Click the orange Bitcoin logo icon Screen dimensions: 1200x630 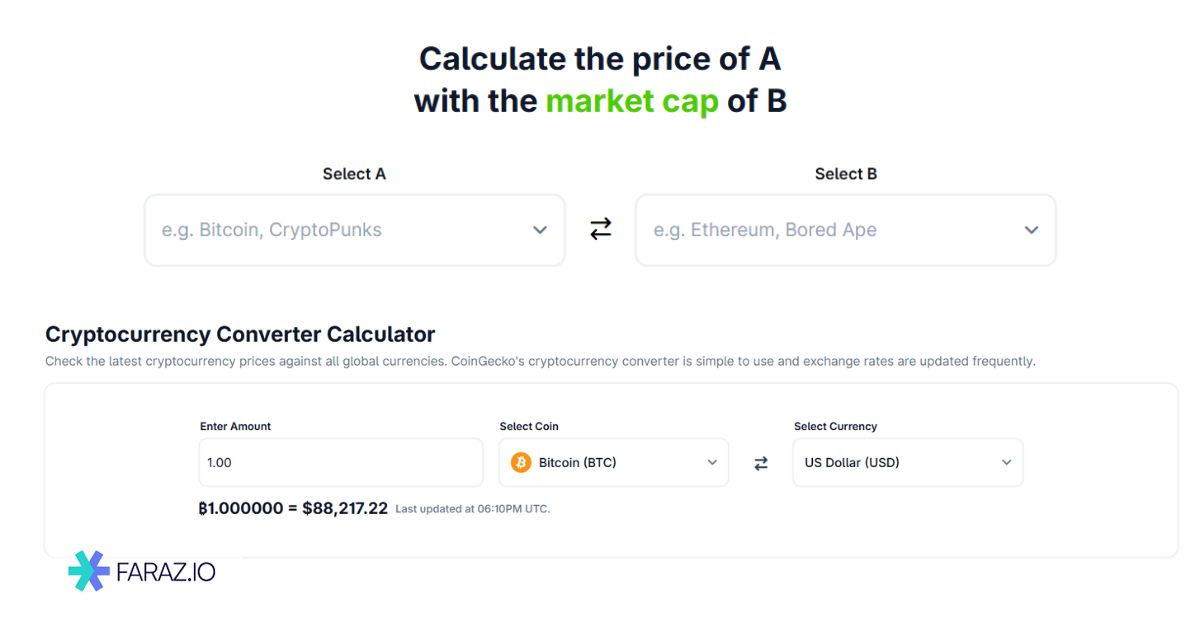[521, 463]
